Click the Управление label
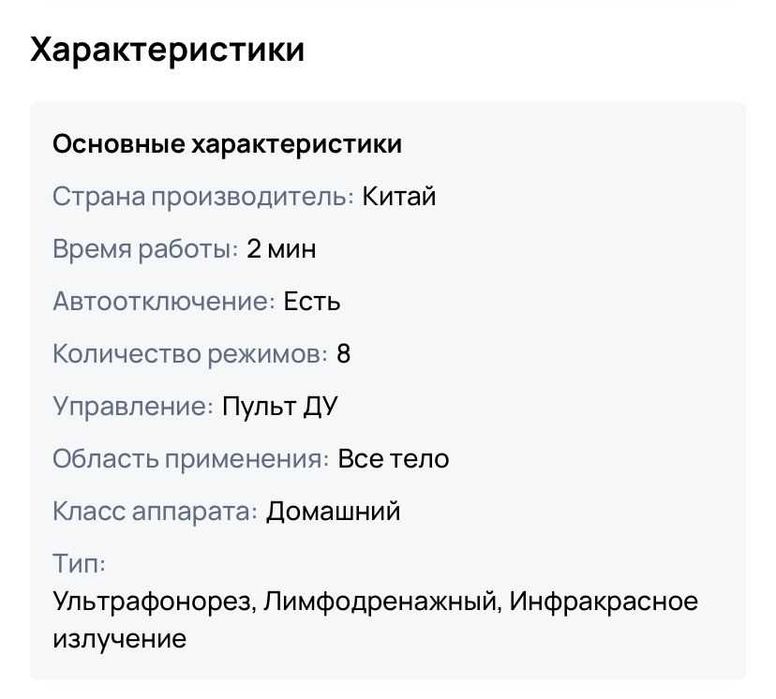The width and height of the screenshot is (776, 699). (x=133, y=406)
